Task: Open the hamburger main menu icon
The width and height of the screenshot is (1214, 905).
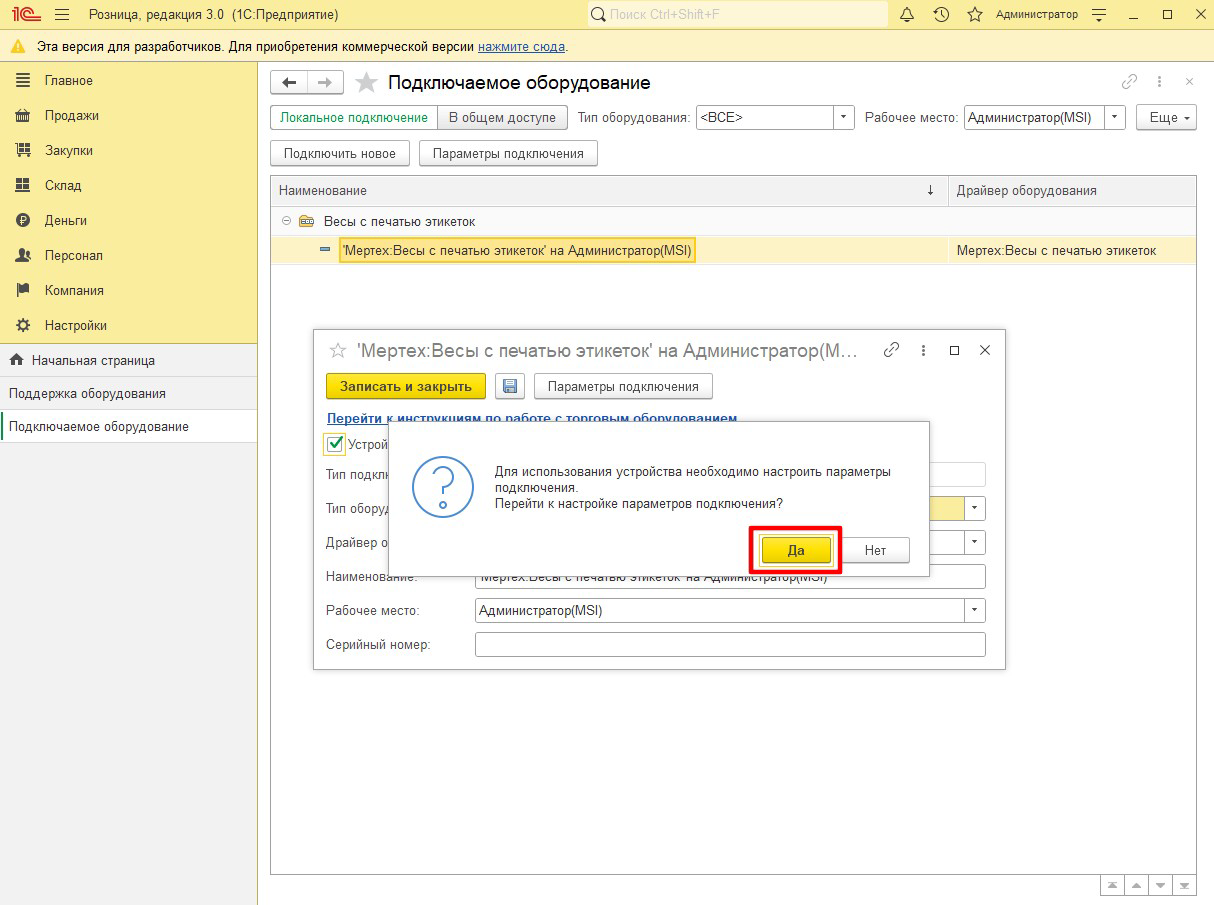Action: click(x=62, y=15)
